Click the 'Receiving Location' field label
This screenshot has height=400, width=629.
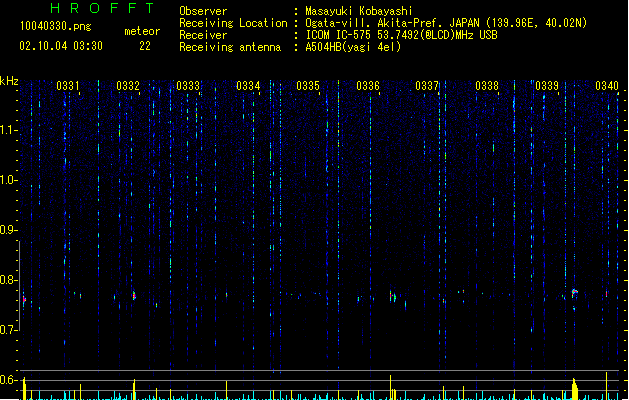[233, 23]
